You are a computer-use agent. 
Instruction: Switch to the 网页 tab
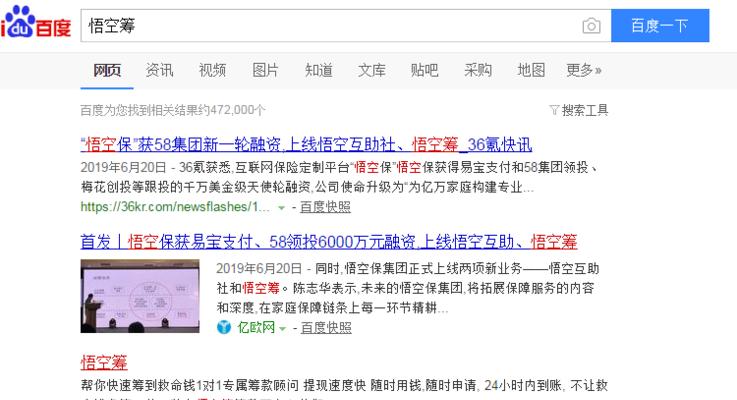pyautogui.click(x=107, y=71)
